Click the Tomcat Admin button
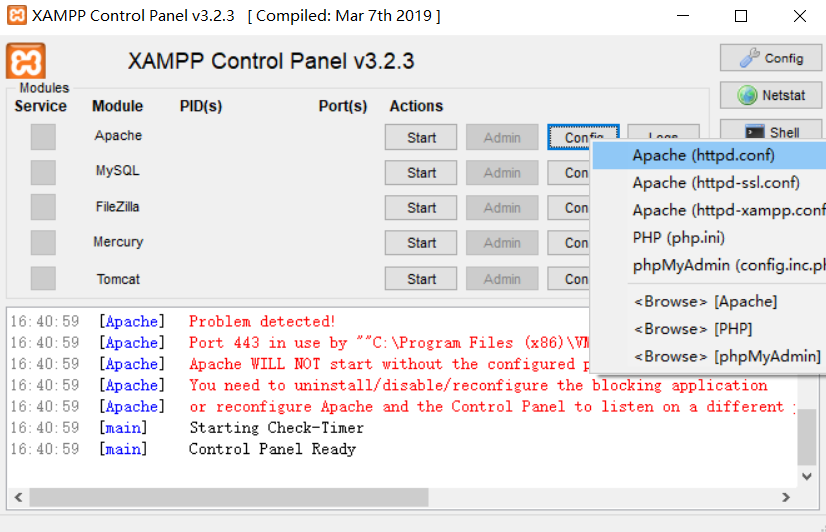826x532 pixels. (502, 279)
